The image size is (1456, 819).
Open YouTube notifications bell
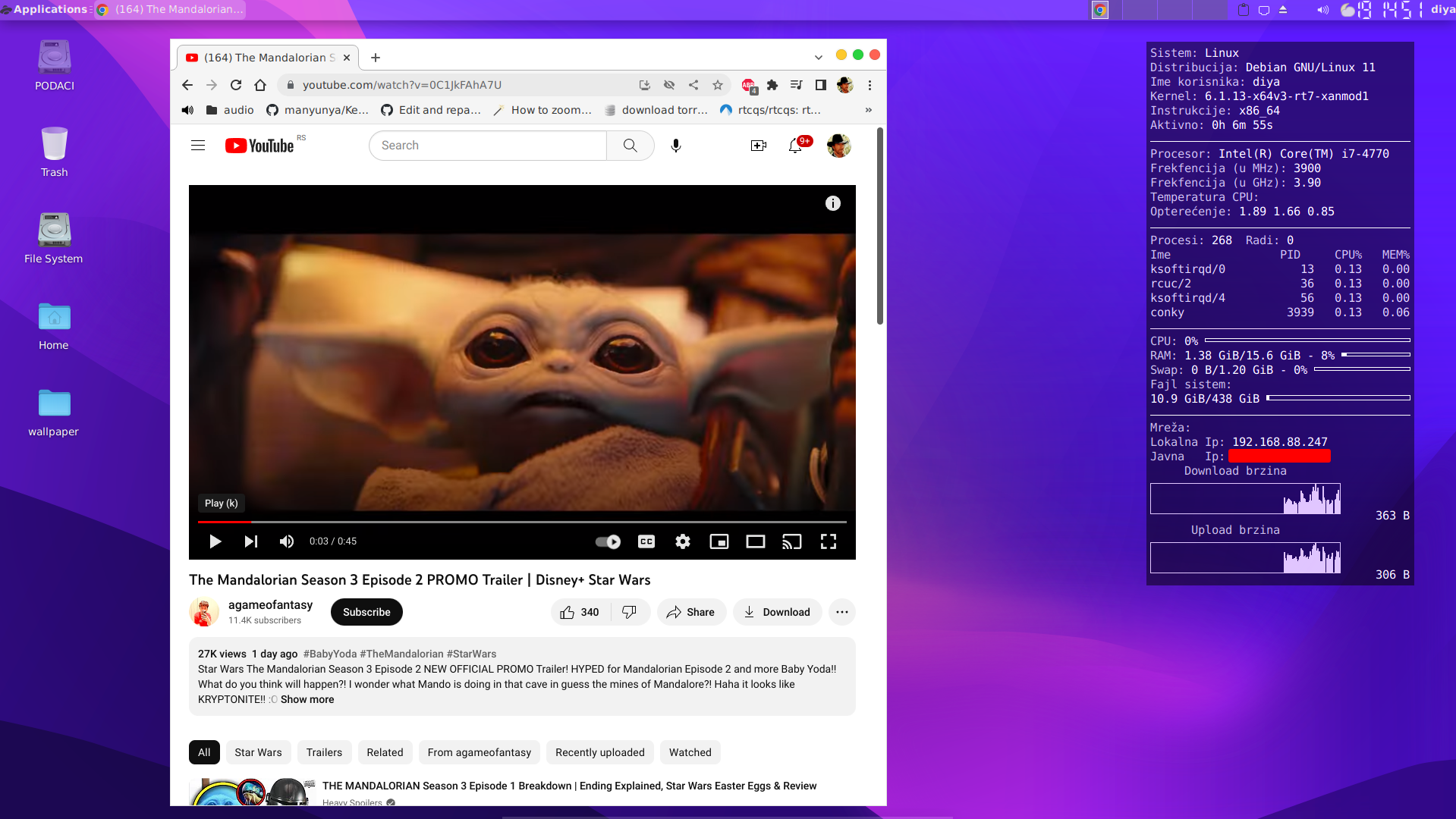point(795,146)
